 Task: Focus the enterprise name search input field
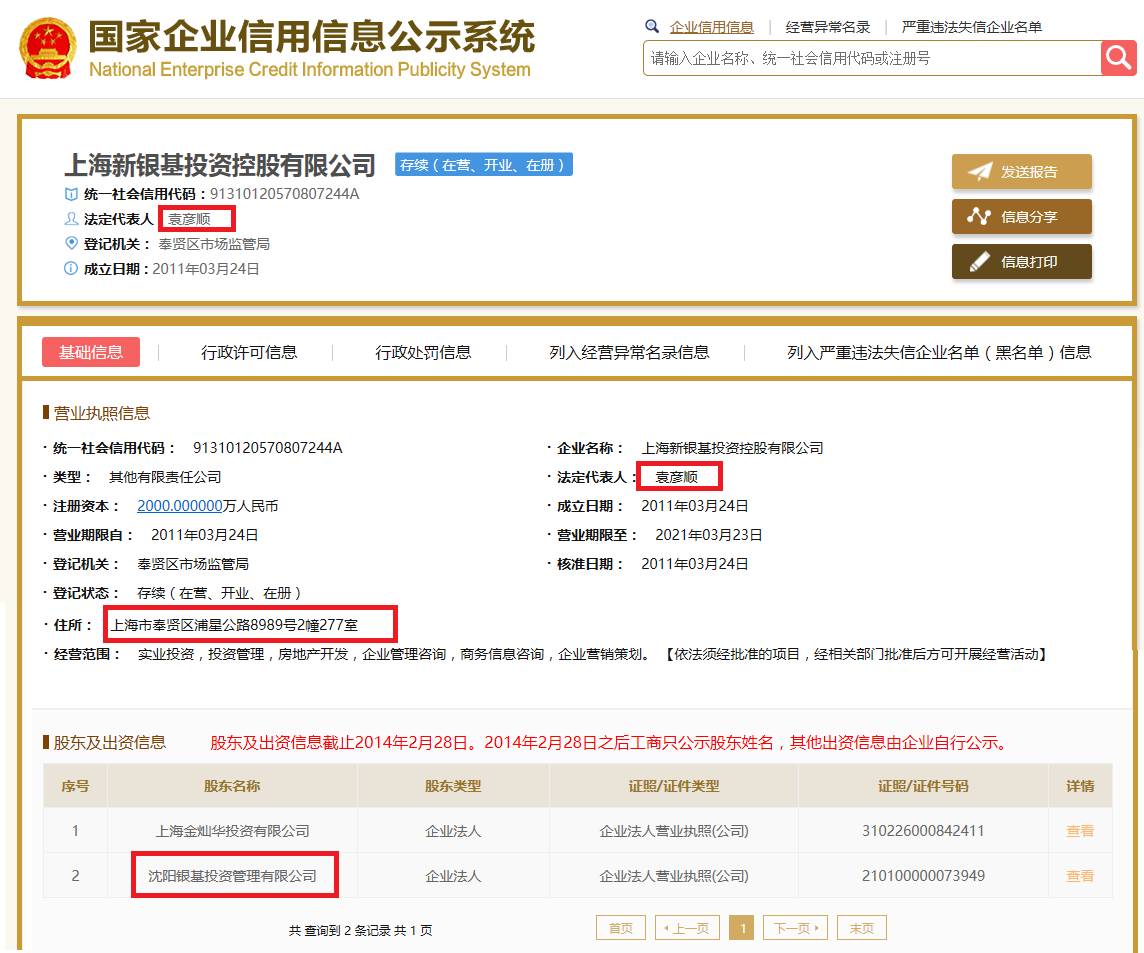[x=872, y=58]
